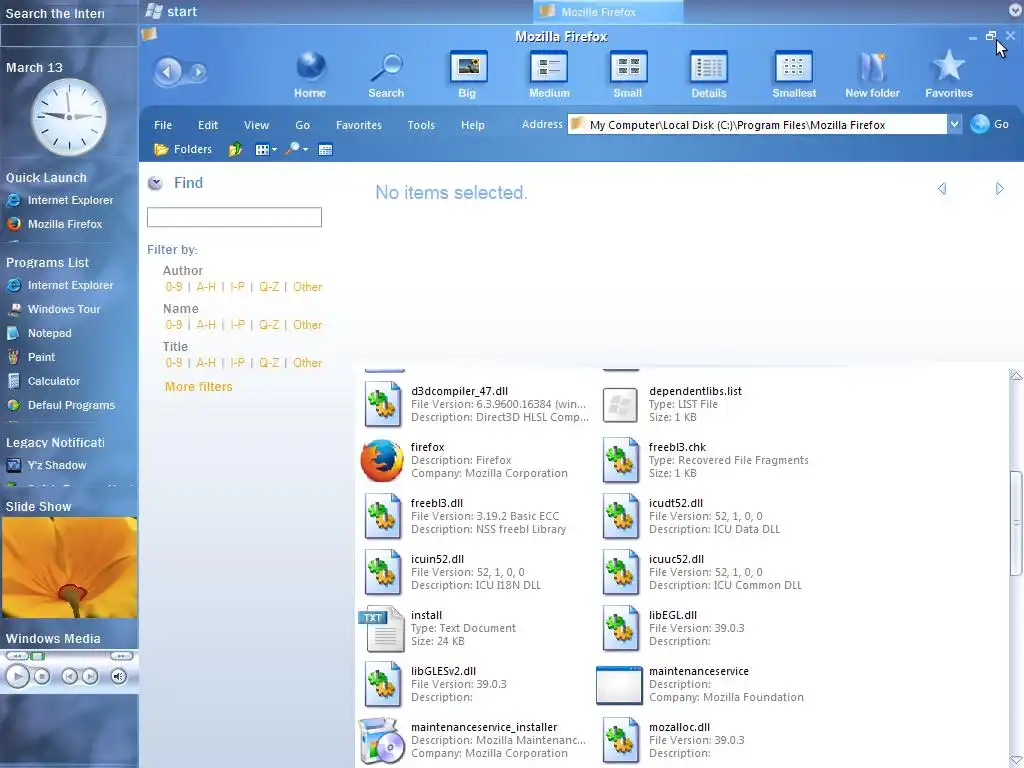Filter Author by A-H
Viewport: 1024px width, 768px height.
click(206, 287)
